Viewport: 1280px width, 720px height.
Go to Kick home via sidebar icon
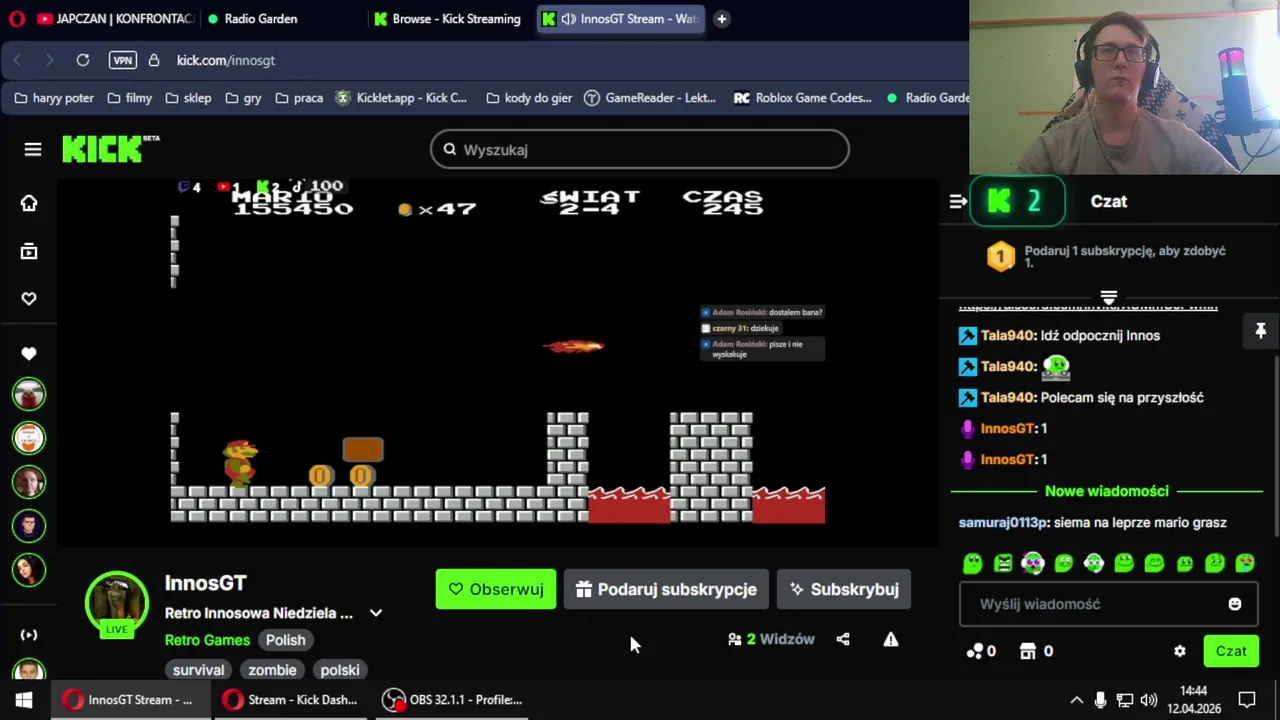coord(29,203)
